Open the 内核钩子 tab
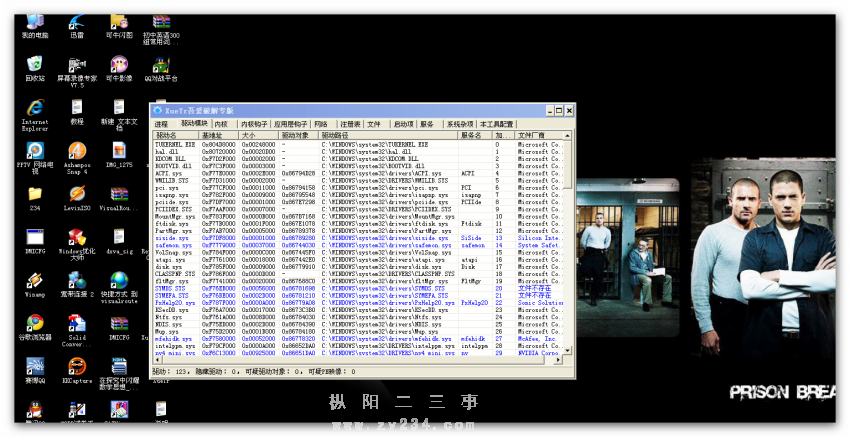The width and height of the screenshot is (850, 437). [x=254, y=124]
